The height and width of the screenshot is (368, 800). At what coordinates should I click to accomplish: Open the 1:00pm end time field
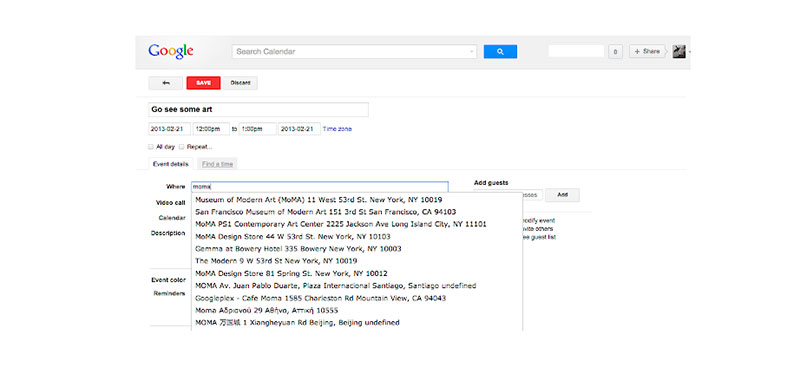258,129
